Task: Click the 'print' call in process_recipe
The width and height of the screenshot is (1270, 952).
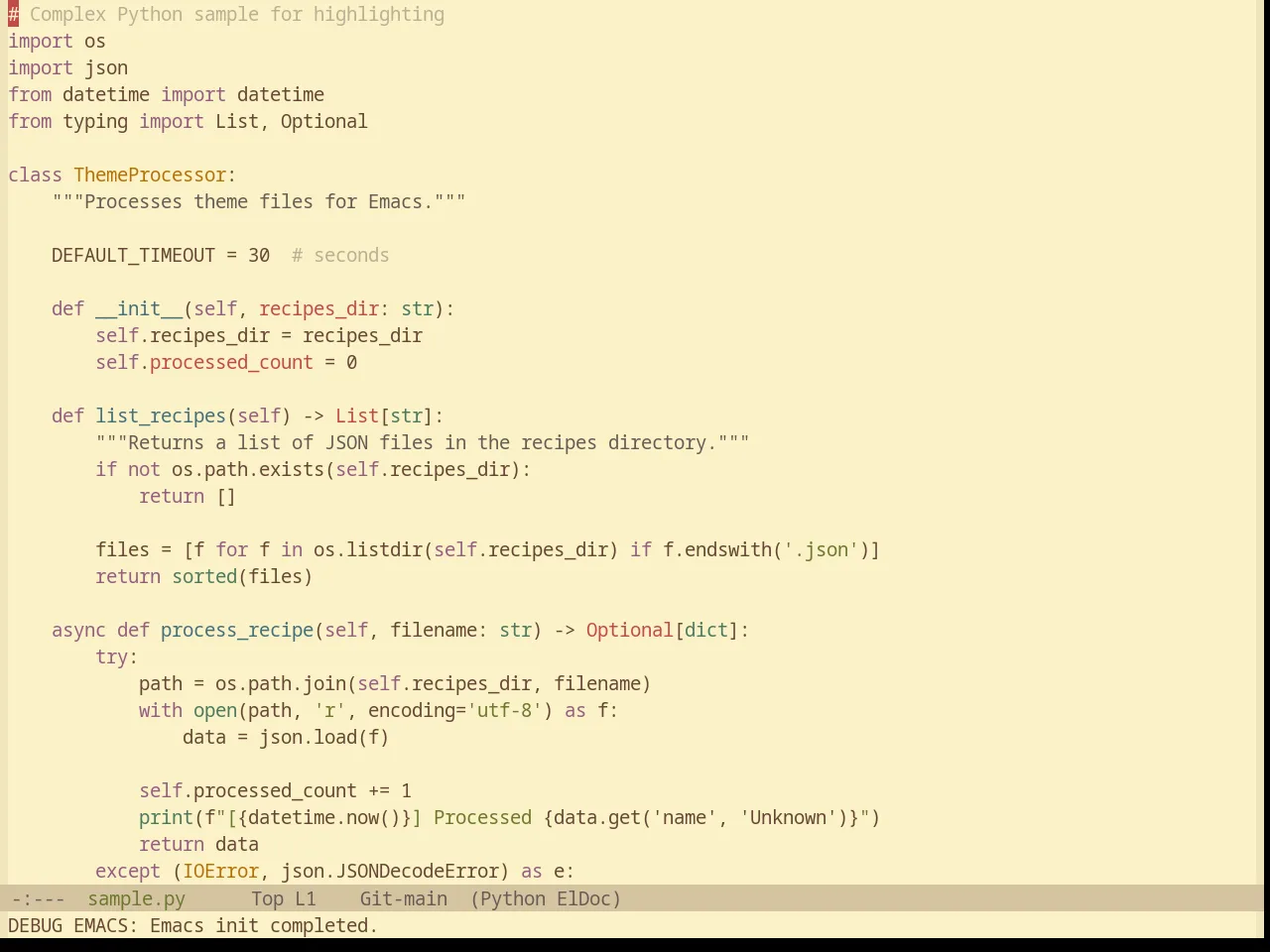Action: click(x=166, y=817)
